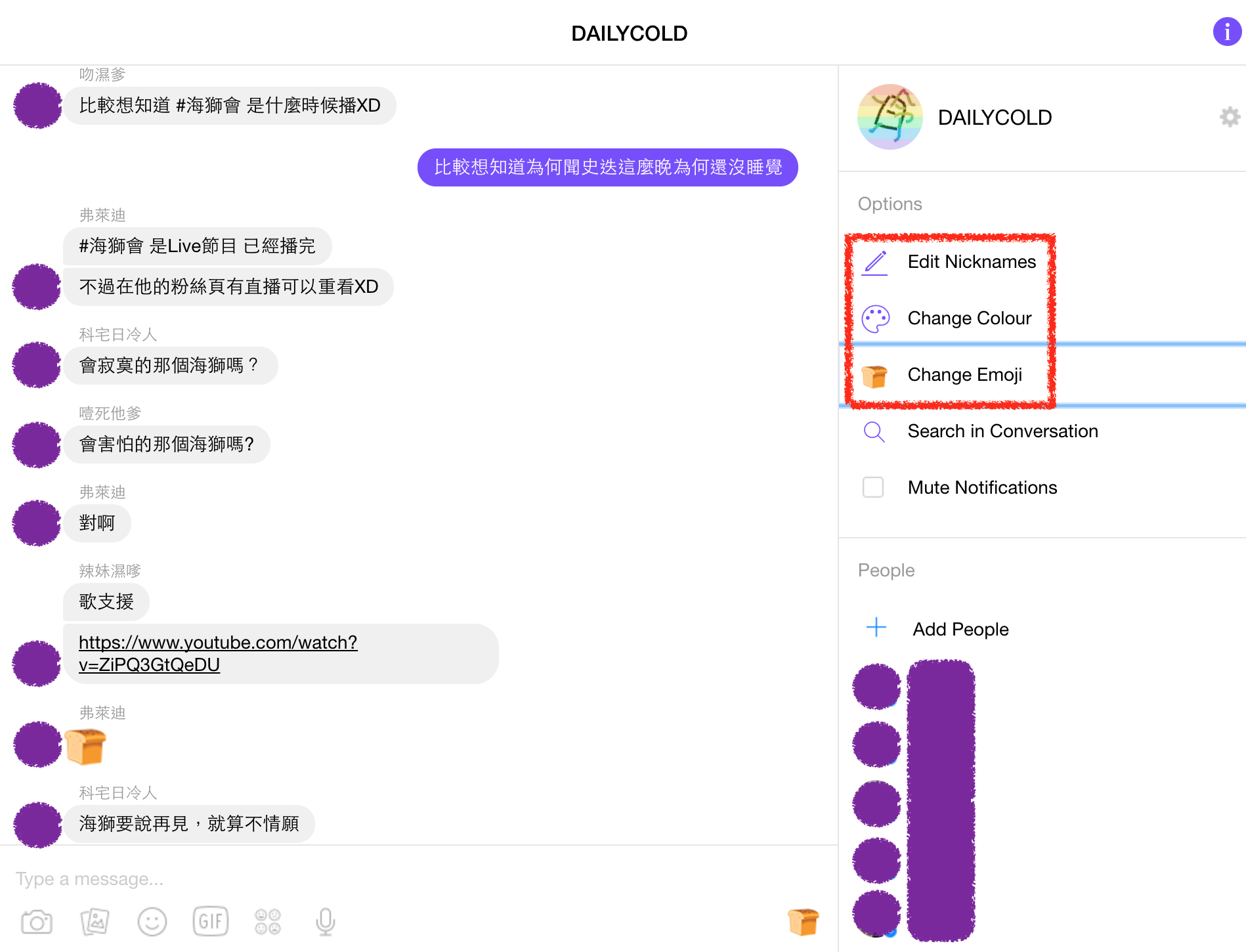Select Edit Nicknames option

(971, 262)
